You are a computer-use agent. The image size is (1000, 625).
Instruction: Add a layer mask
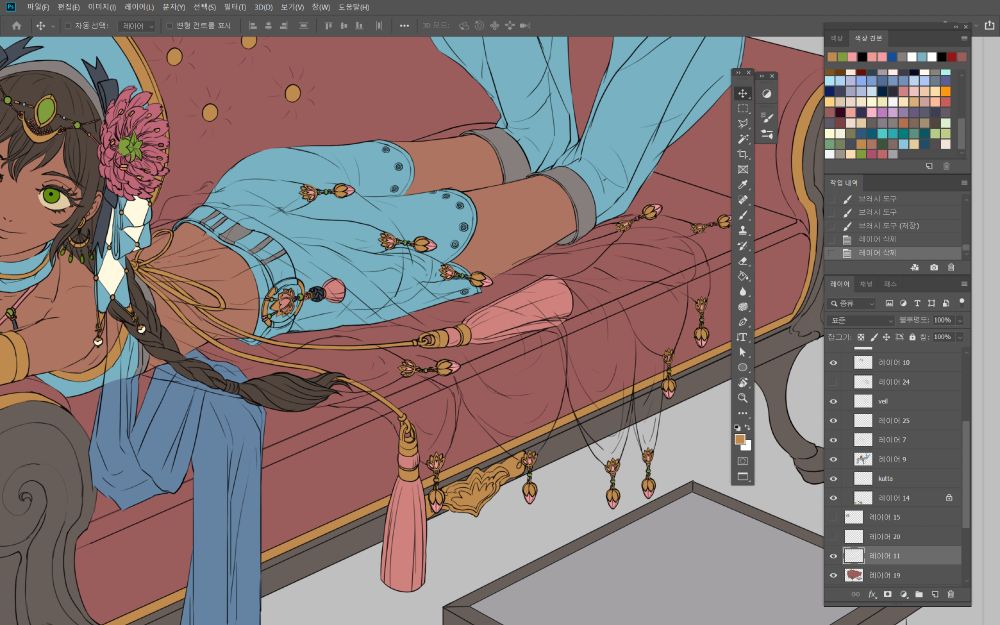(x=887, y=594)
